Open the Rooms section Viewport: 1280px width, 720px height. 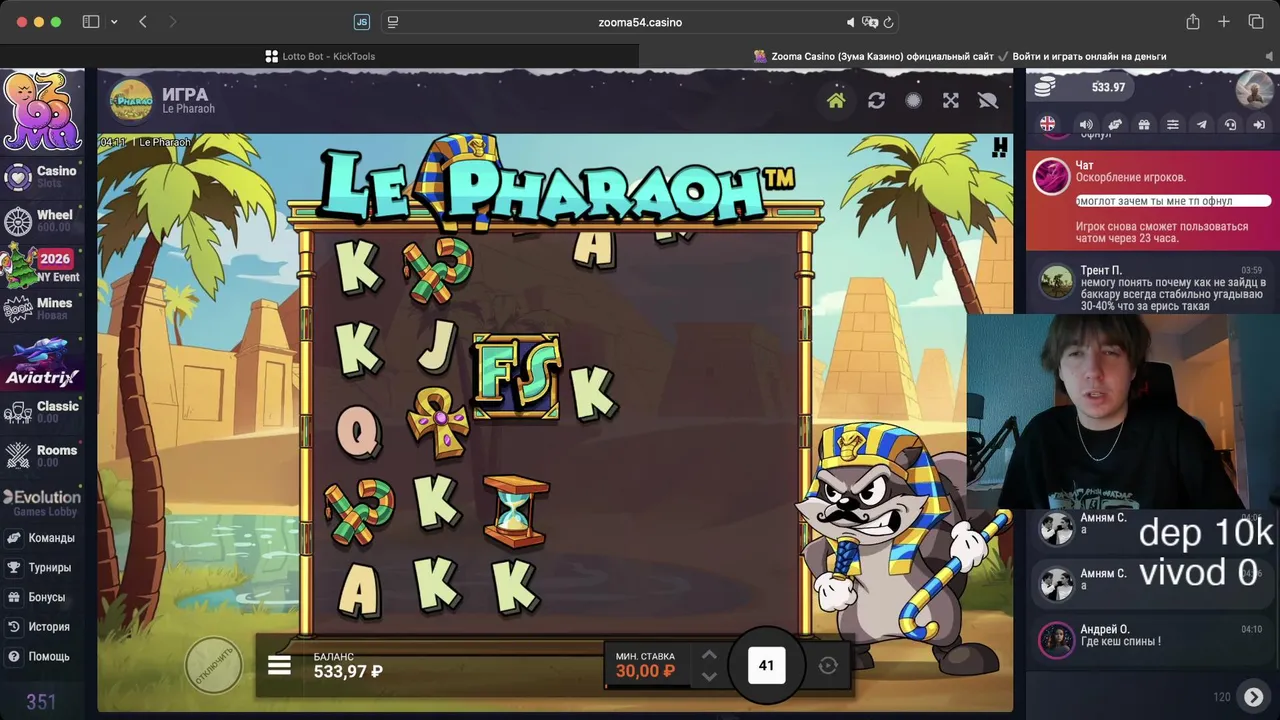point(41,456)
